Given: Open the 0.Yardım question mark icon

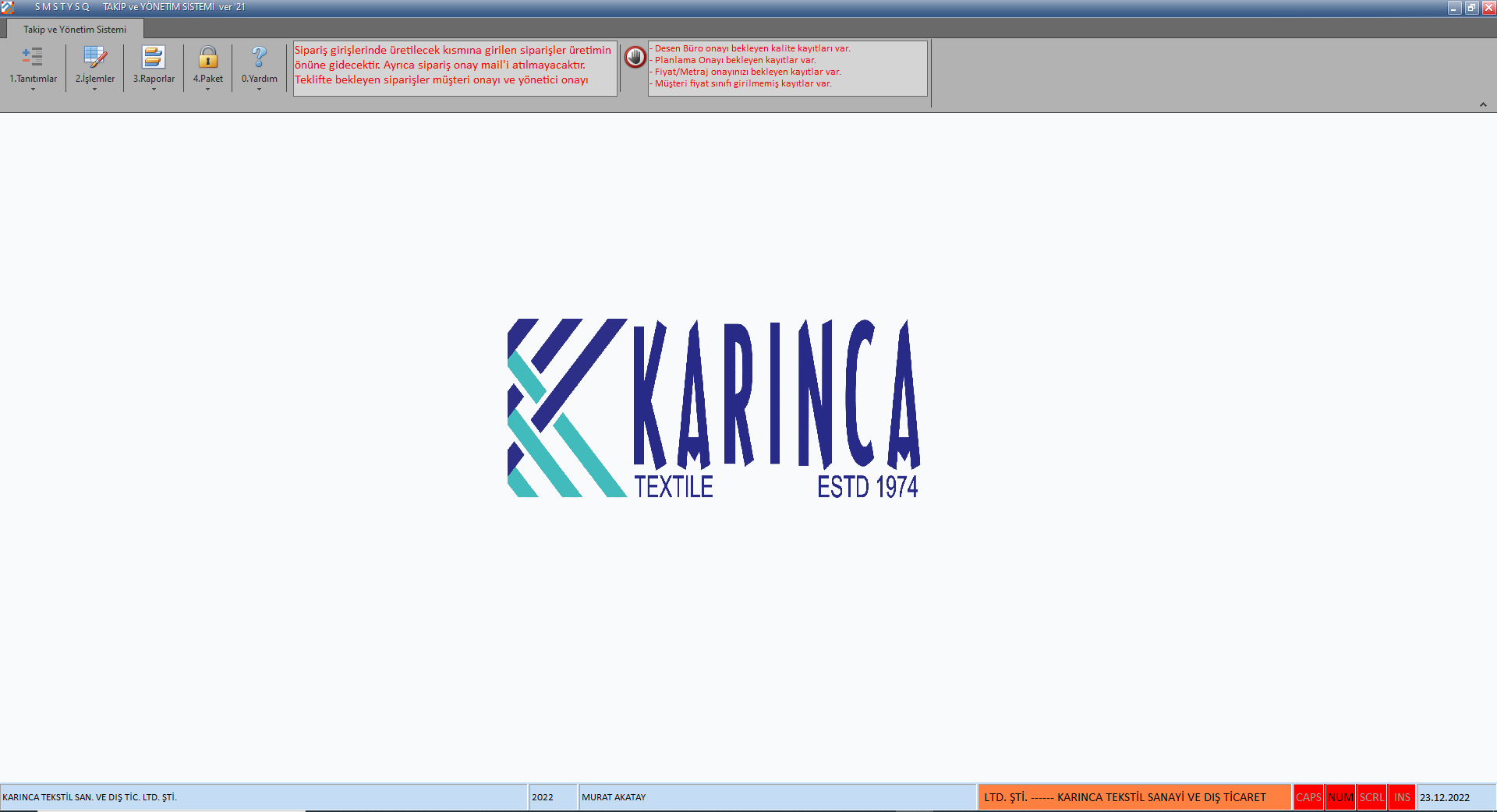Looking at the screenshot, I should (260, 57).
